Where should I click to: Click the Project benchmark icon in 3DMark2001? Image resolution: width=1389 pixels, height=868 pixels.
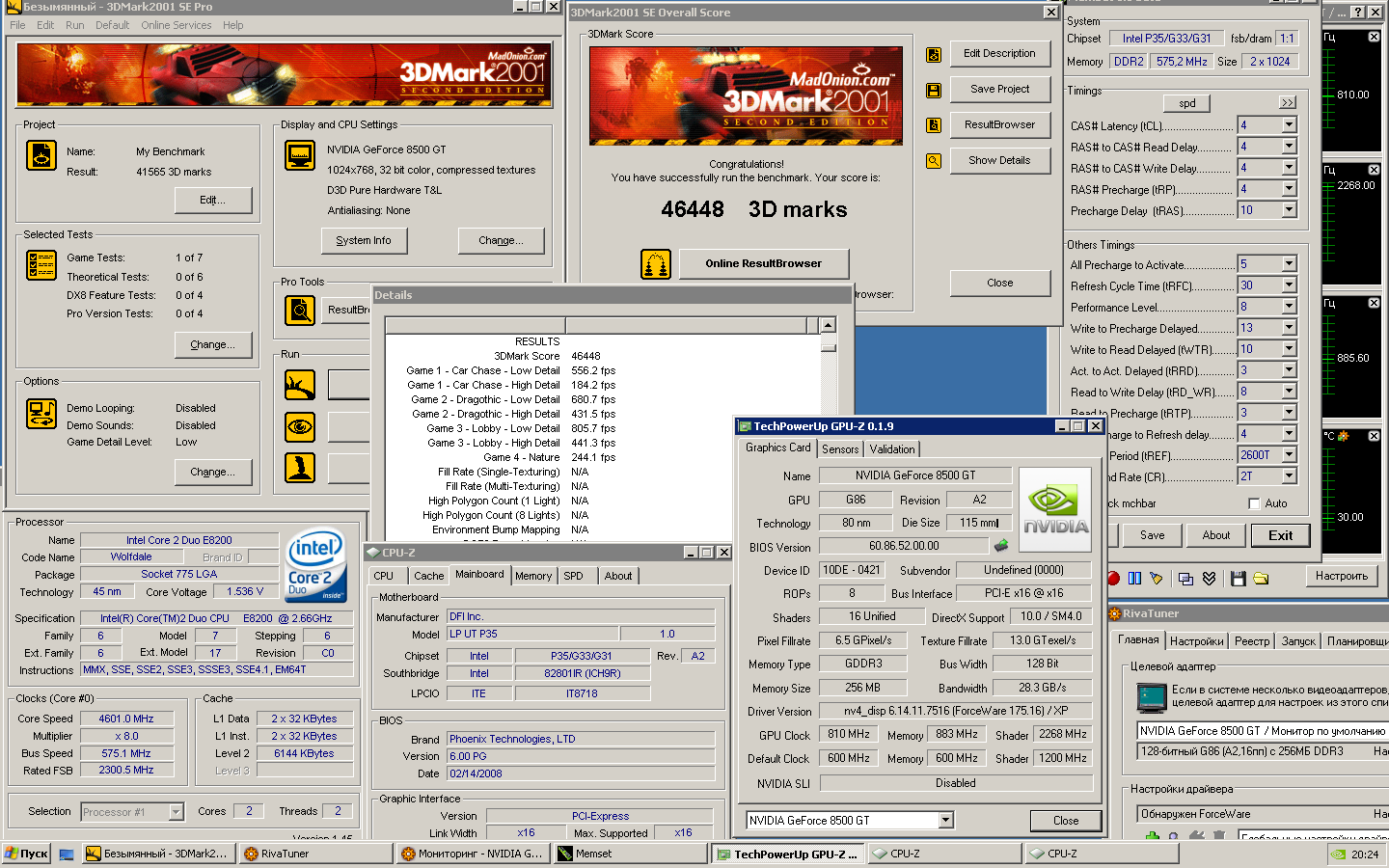coord(41,155)
